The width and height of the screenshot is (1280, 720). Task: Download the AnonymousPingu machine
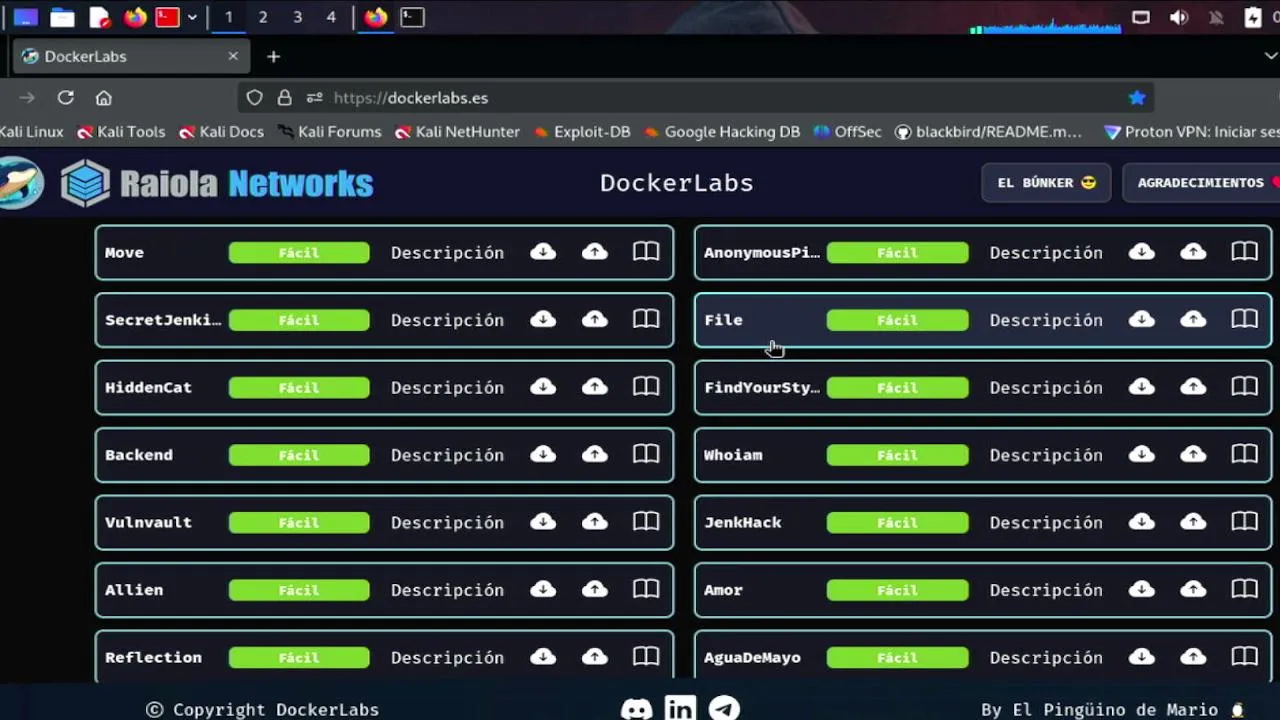[x=1142, y=252]
